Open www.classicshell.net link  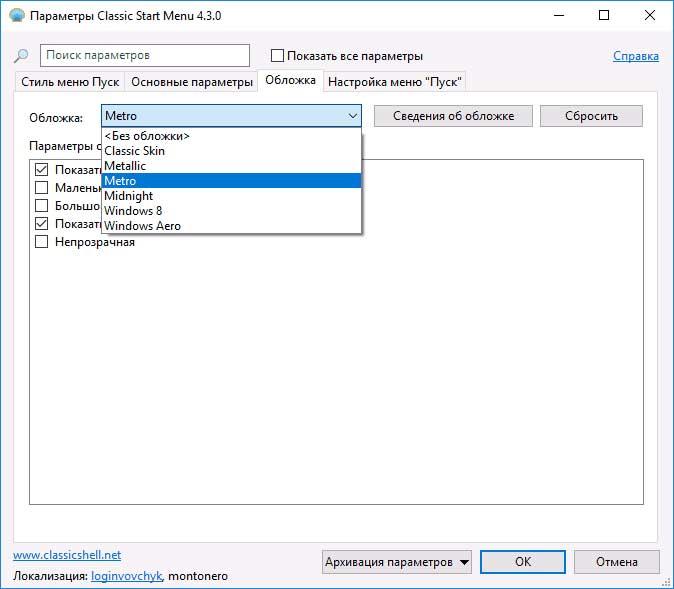pos(67,555)
